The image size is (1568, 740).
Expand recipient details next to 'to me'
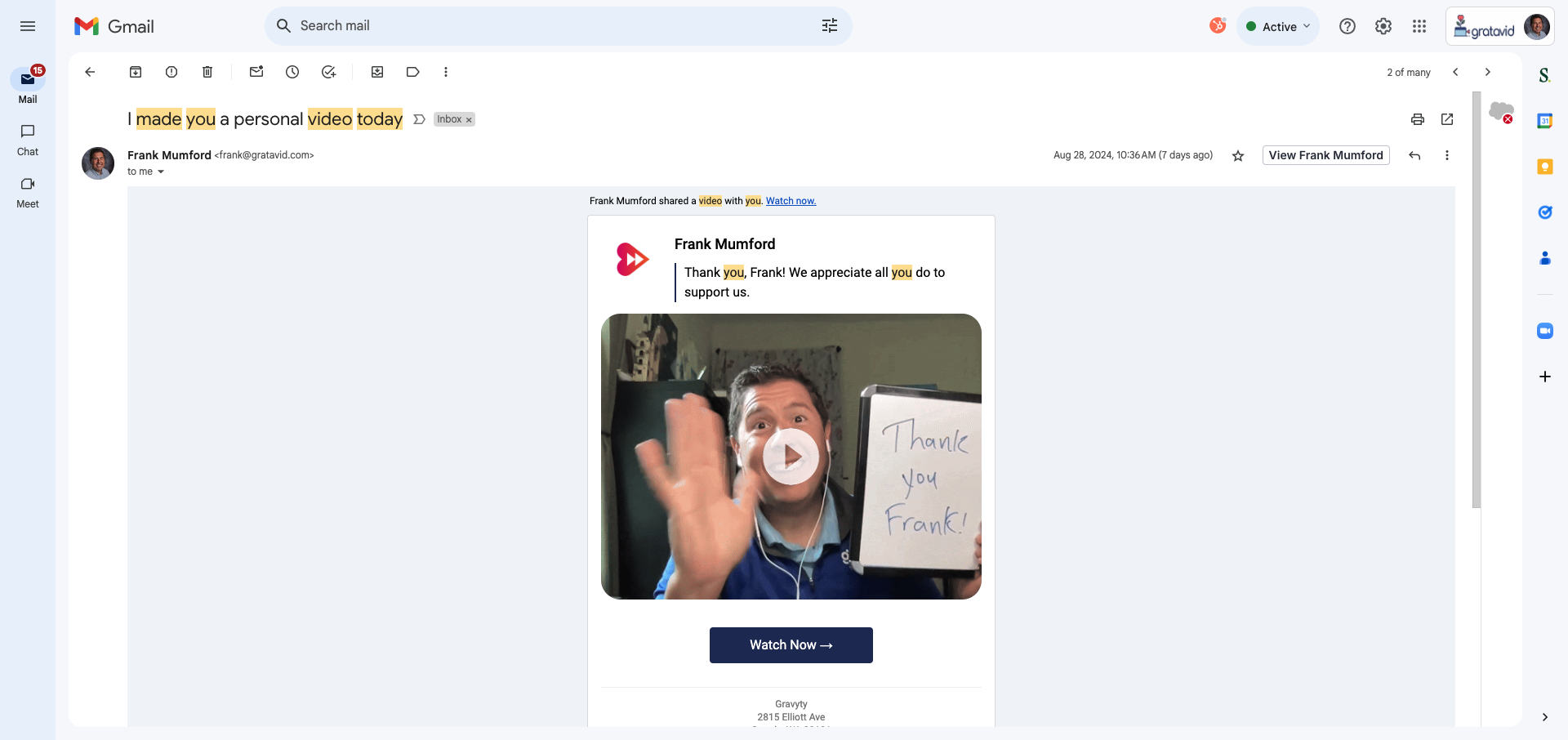tap(161, 172)
